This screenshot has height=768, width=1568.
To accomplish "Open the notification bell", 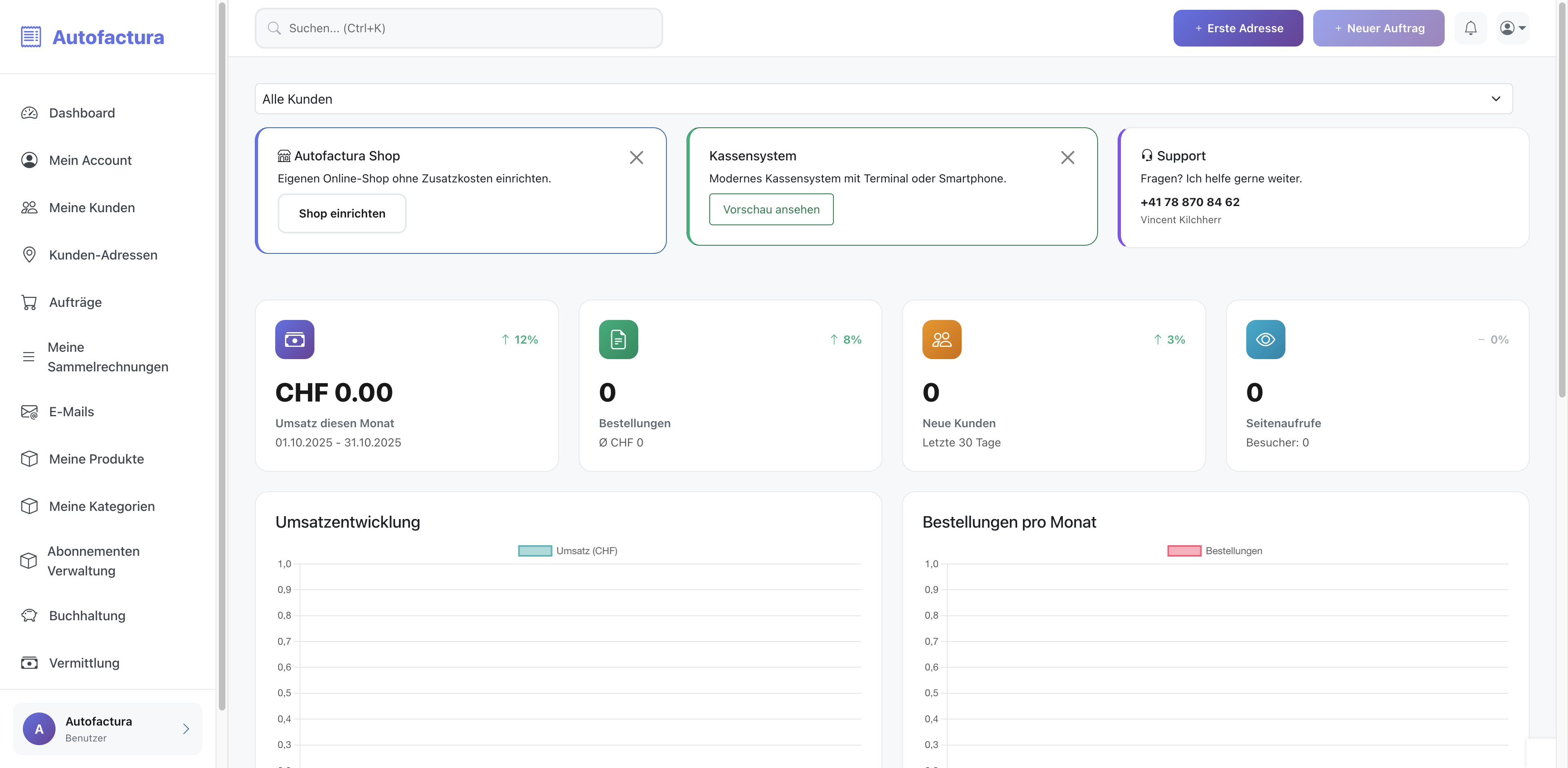I will point(1471,28).
